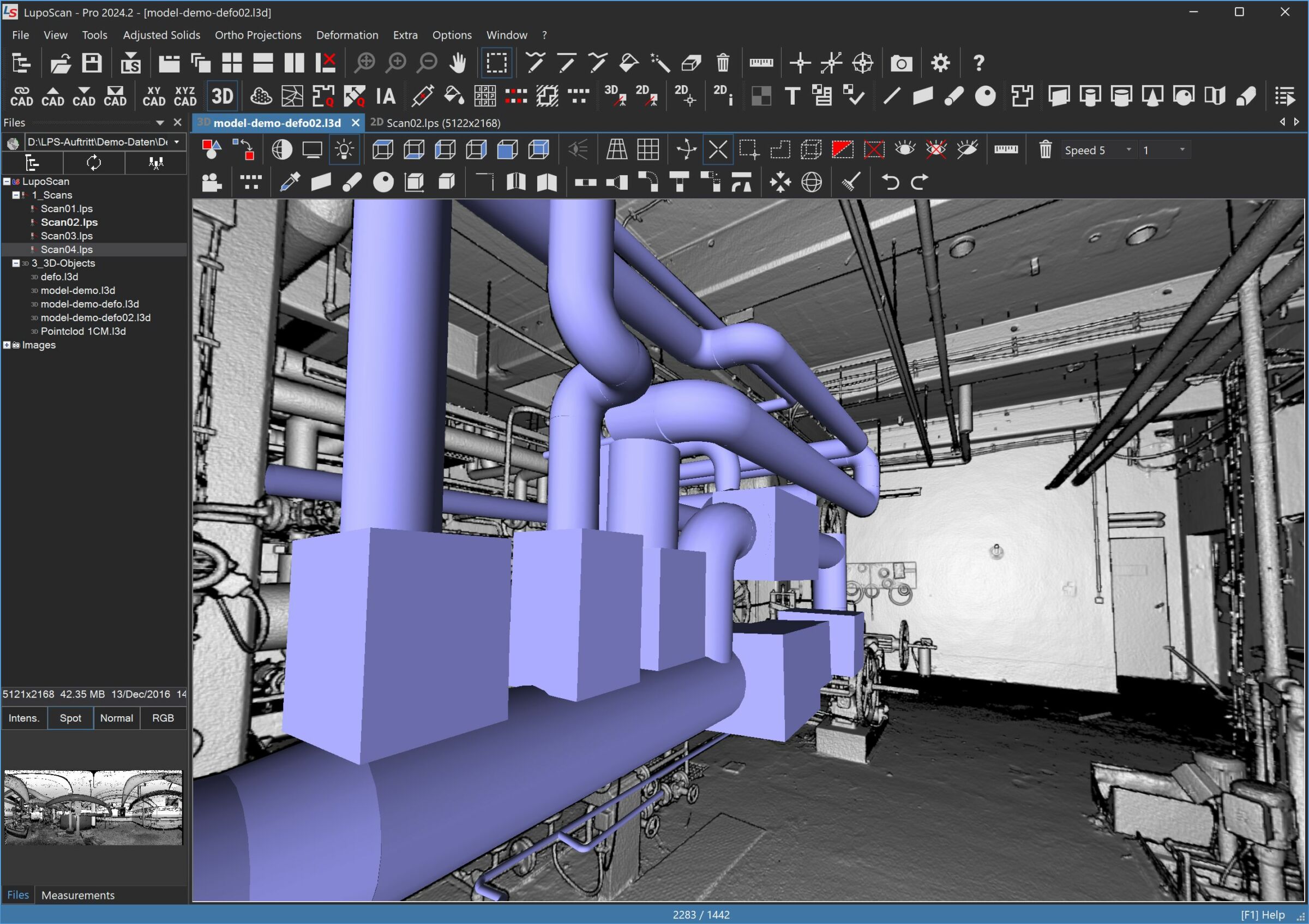Click the panorama scan thumbnail preview

(93, 807)
